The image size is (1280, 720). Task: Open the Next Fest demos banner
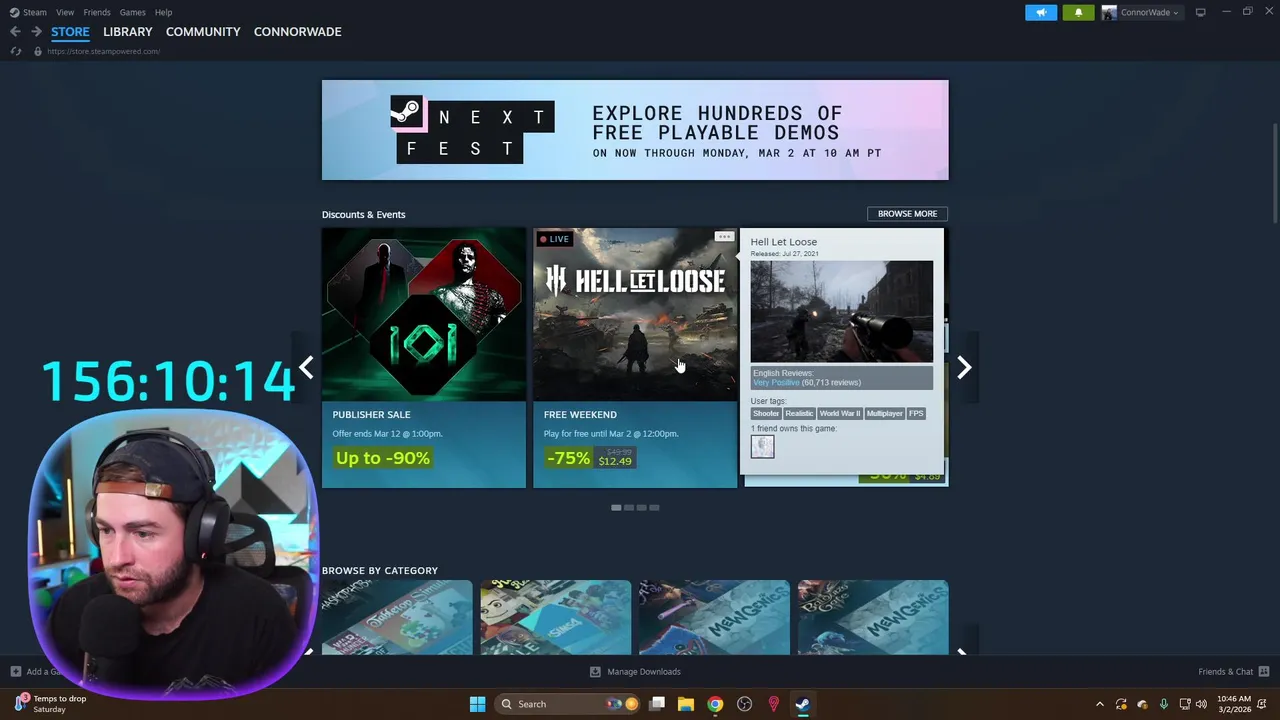click(x=635, y=130)
